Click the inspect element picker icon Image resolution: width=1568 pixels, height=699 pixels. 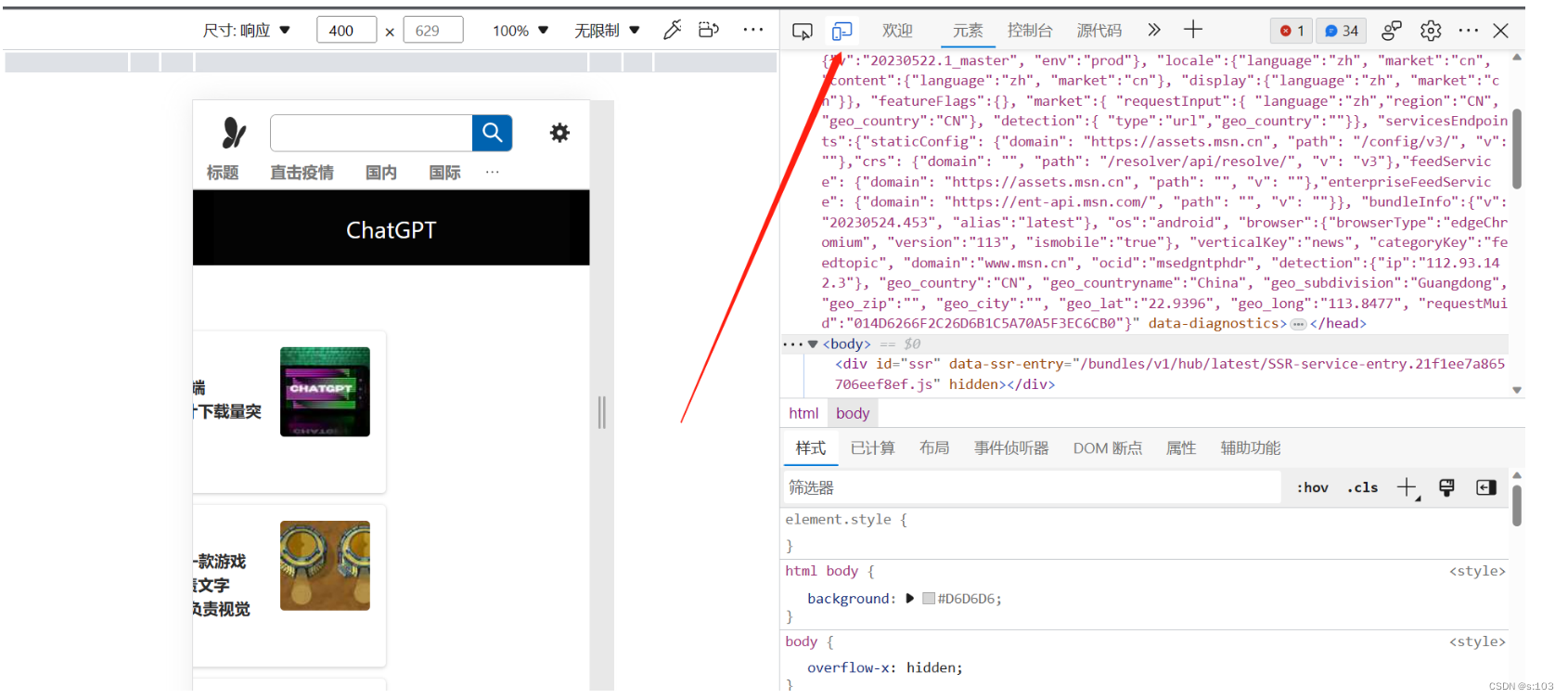(803, 31)
